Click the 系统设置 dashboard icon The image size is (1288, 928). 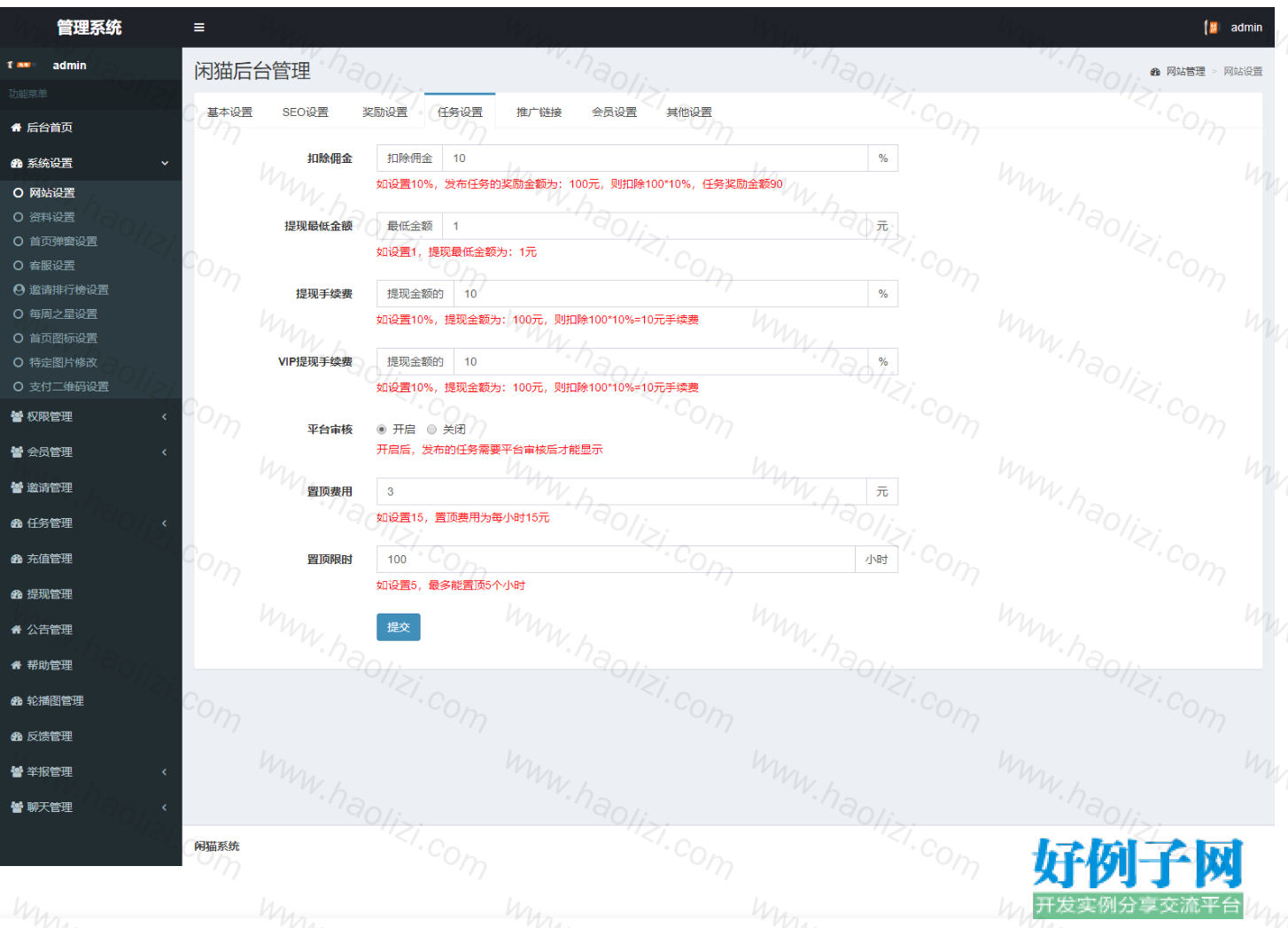tap(16, 163)
